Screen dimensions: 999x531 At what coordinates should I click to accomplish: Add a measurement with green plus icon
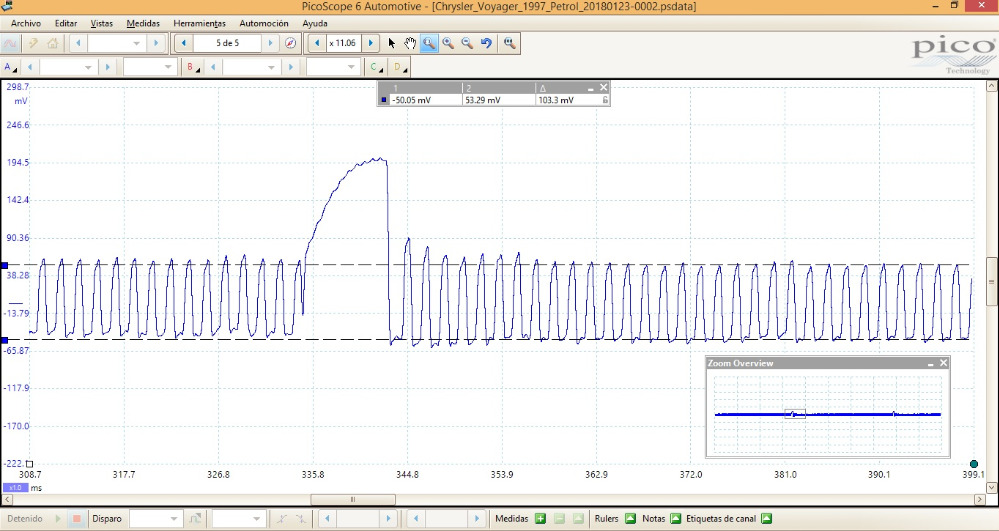tap(540, 519)
